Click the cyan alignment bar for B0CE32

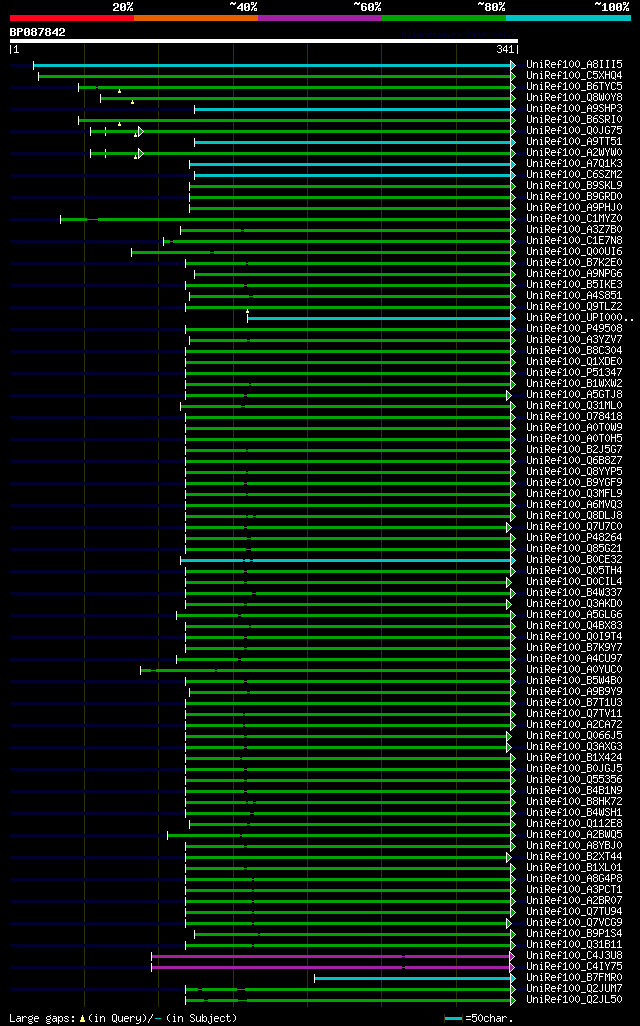pyautogui.click(x=346, y=560)
